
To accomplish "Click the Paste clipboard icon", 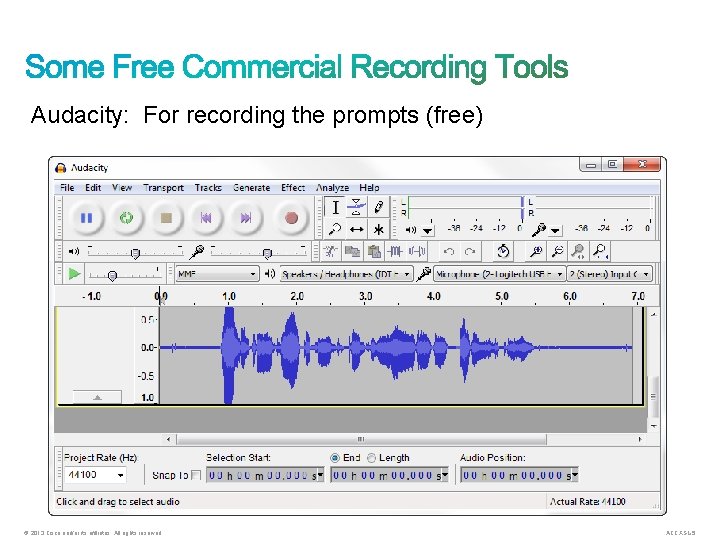I will pos(374,251).
